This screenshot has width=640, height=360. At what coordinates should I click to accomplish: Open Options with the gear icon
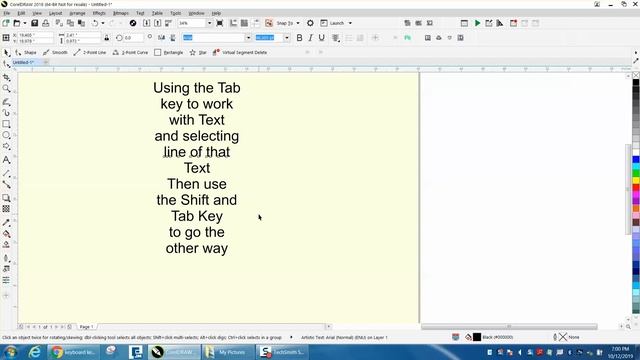point(310,23)
